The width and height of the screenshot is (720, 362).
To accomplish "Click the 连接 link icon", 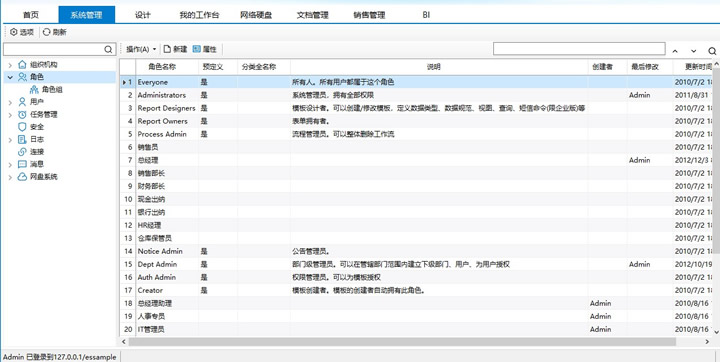I will (x=22, y=152).
